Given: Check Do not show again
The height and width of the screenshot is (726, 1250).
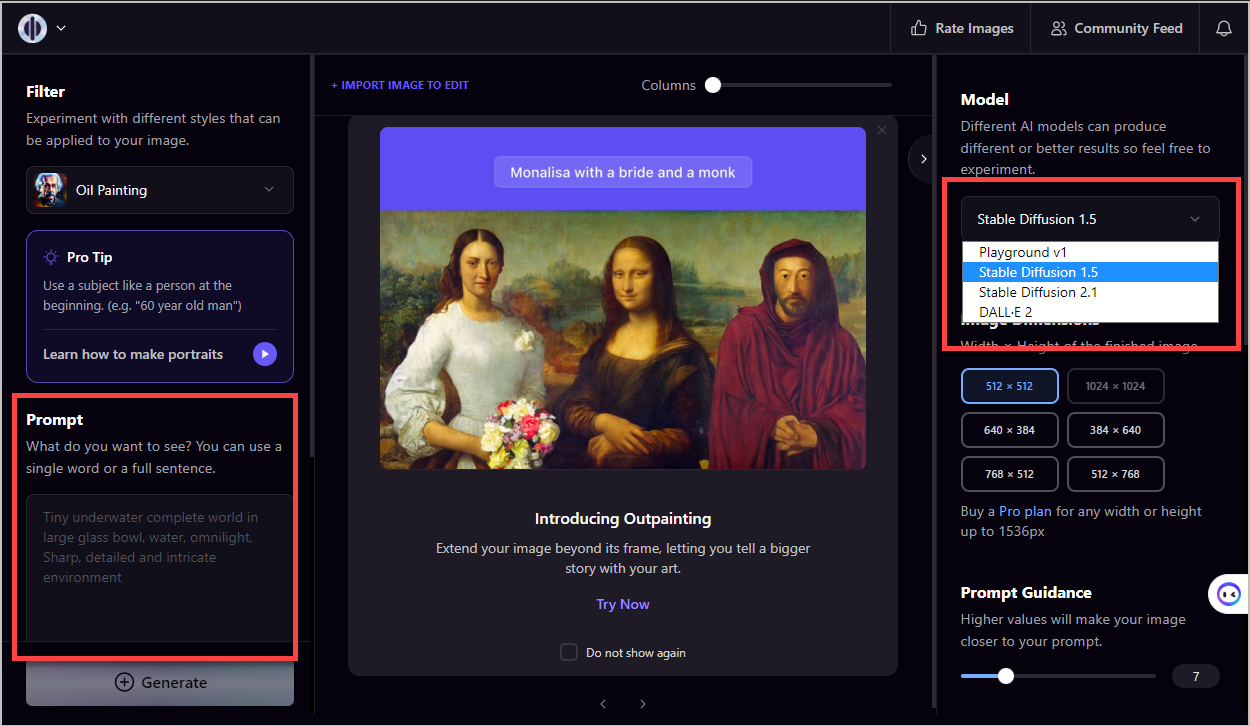Looking at the screenshot, I should pyautogui.click(x=569, y=652).
